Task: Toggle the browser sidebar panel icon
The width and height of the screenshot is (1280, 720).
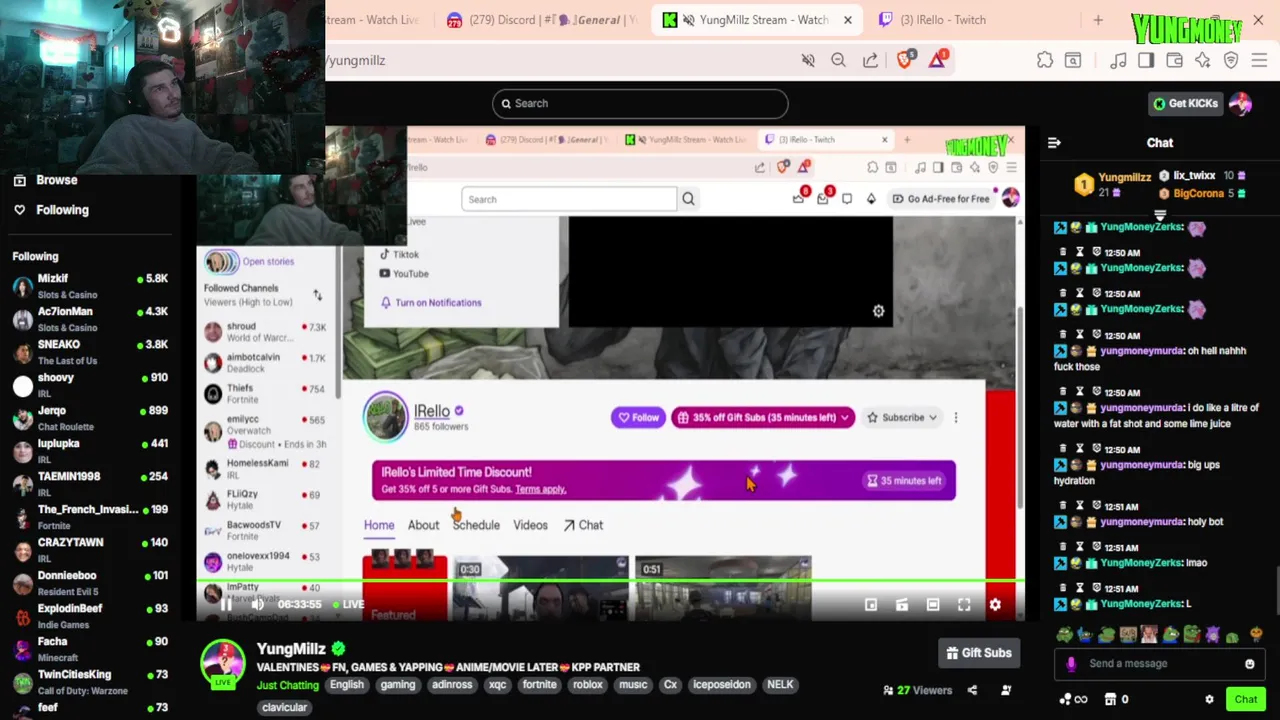Action: click(x=1146, y=60)
